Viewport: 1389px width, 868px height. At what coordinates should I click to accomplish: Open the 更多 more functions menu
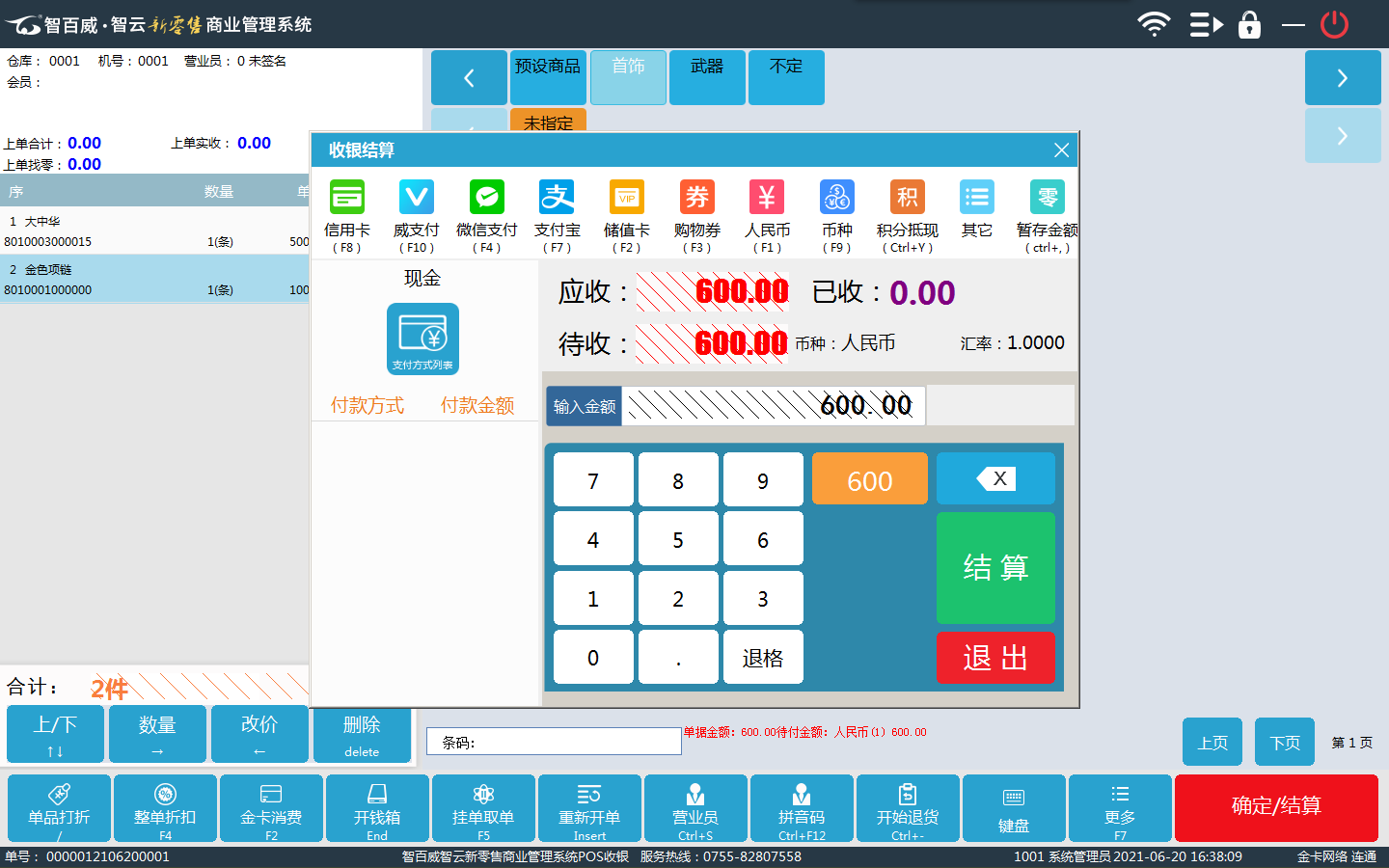tap(1120, 807)
